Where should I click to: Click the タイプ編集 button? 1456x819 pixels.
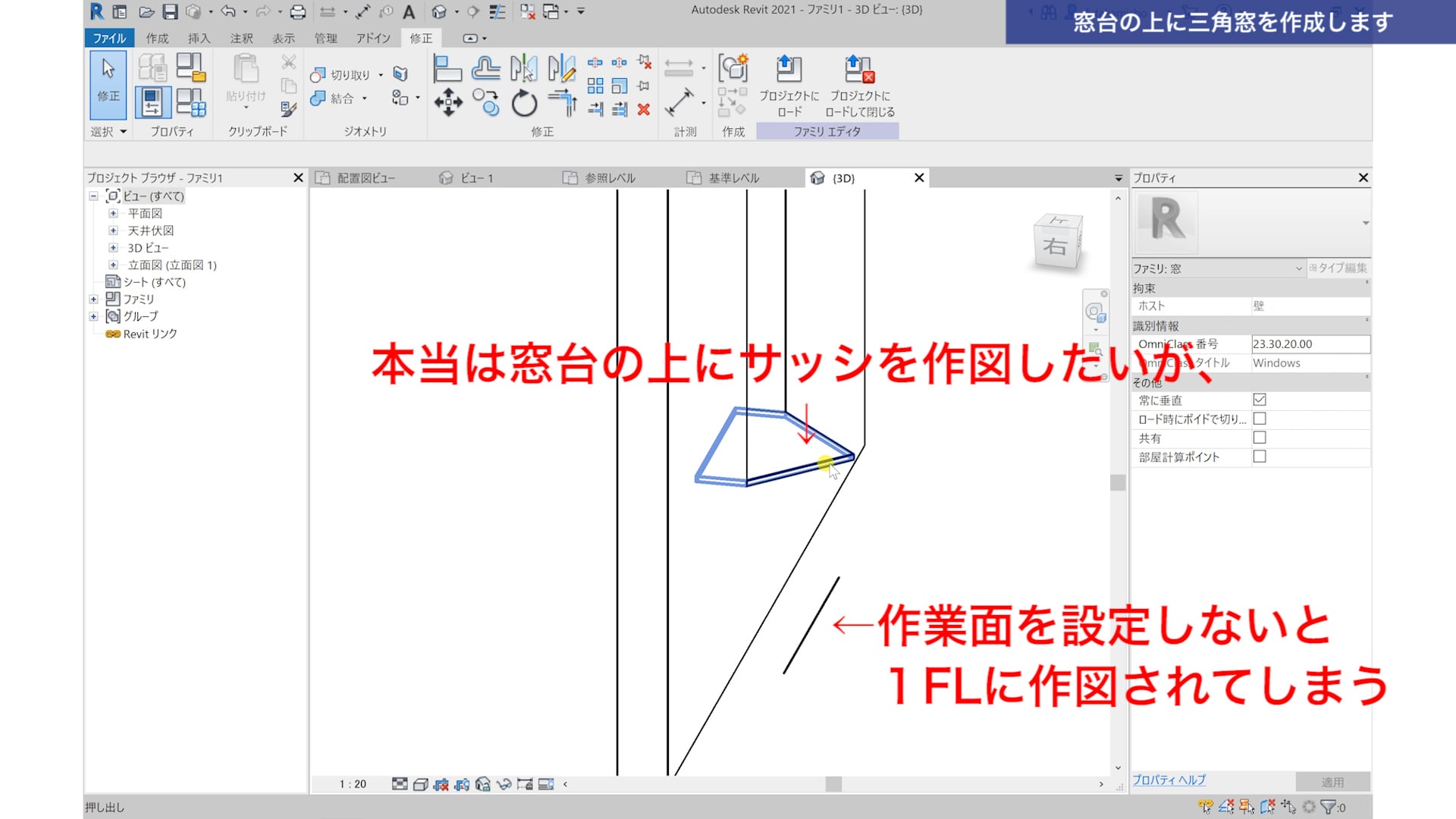tap(1338, 268)
